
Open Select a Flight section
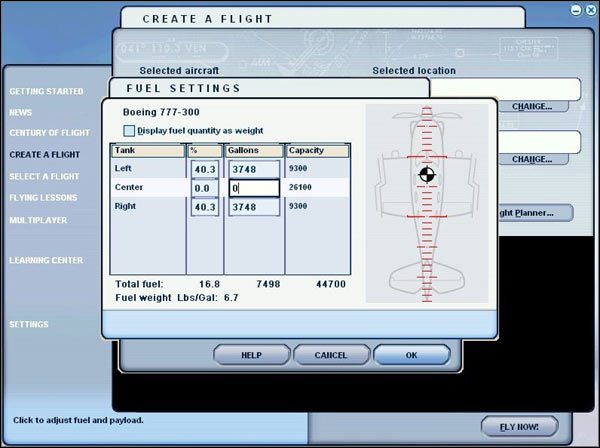coord(44,176)
